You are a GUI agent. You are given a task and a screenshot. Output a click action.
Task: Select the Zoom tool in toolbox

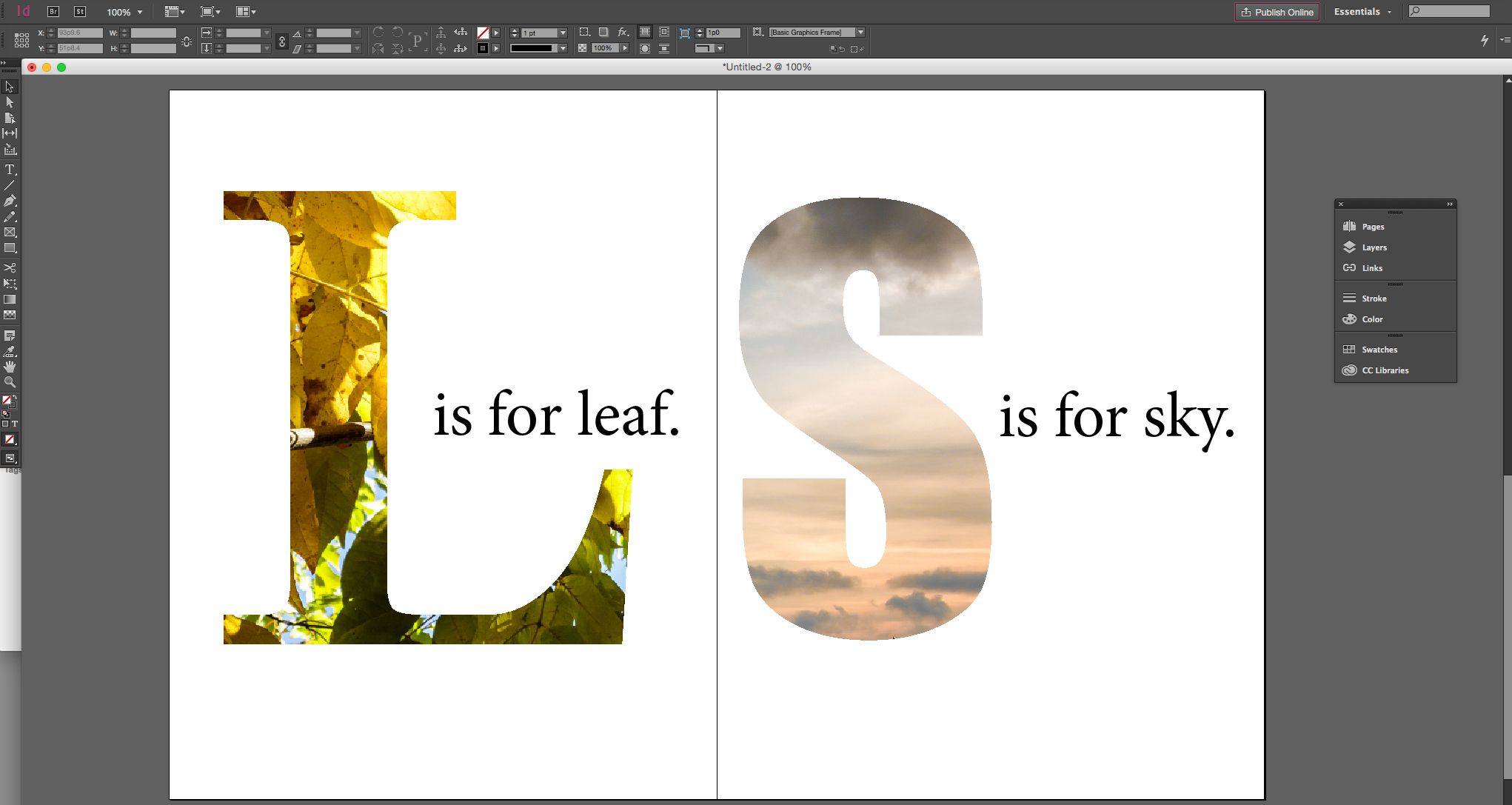click(x=10, y=382)
